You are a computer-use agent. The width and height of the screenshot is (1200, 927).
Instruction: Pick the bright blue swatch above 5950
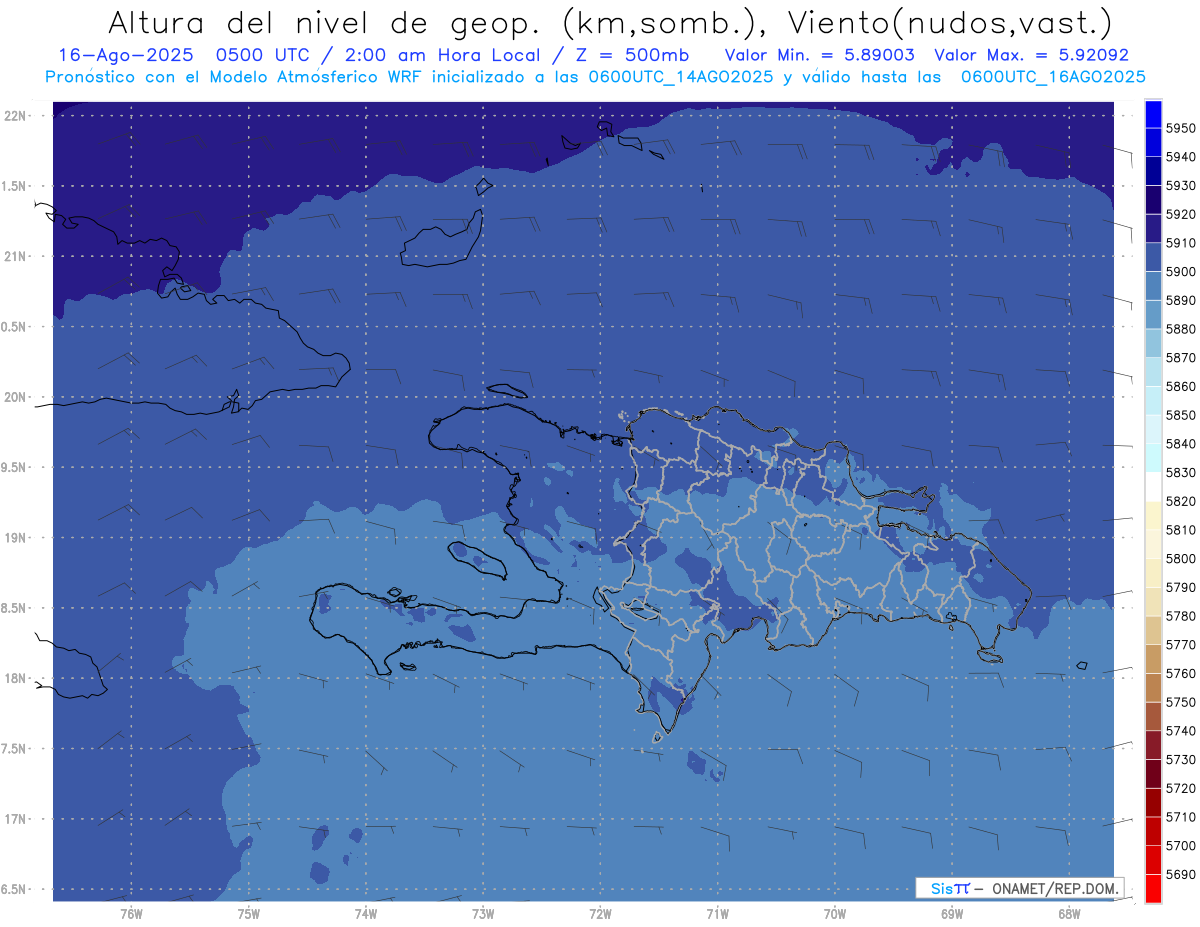point(1153,114)
